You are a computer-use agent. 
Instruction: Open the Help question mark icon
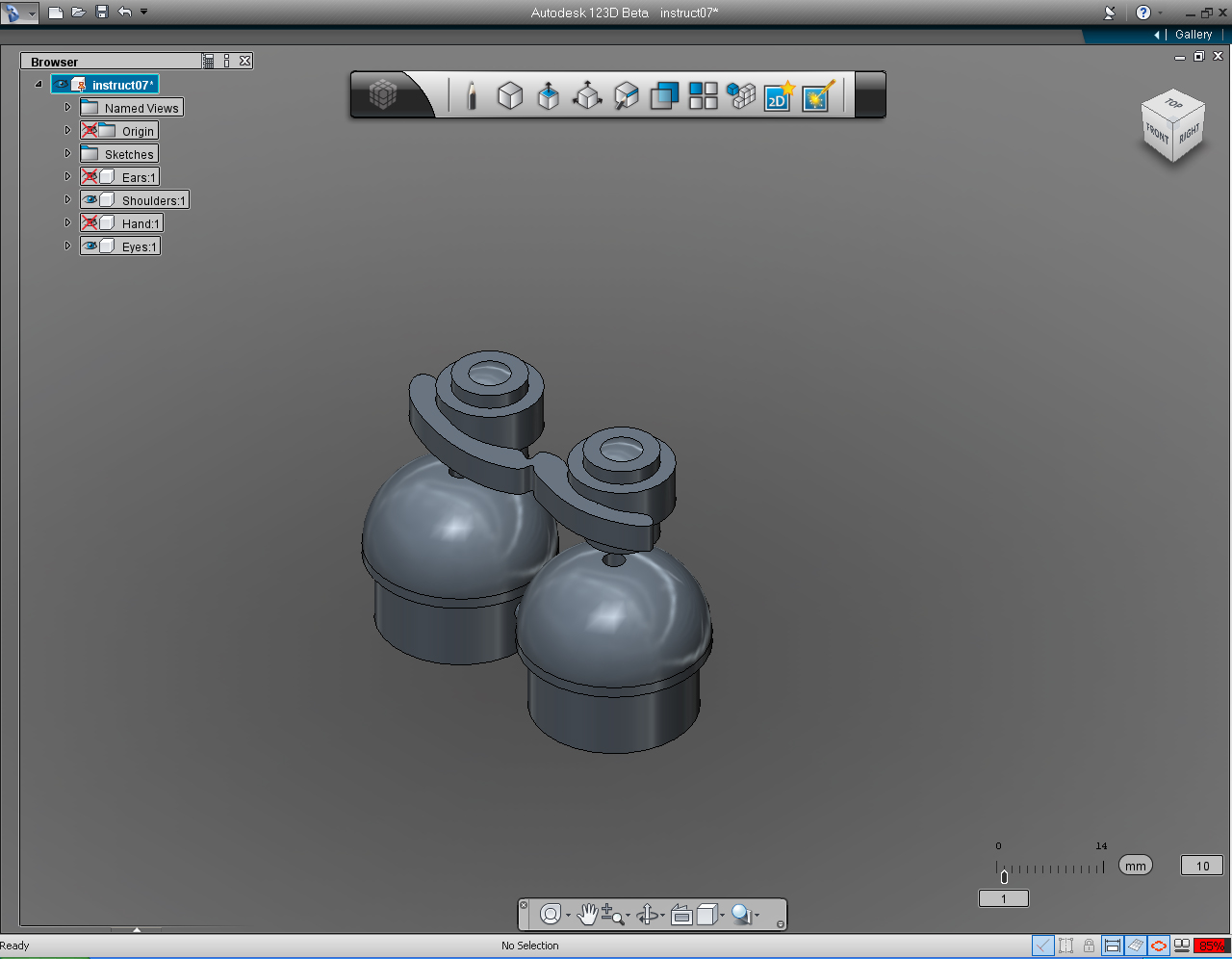tap(1143, 13)
